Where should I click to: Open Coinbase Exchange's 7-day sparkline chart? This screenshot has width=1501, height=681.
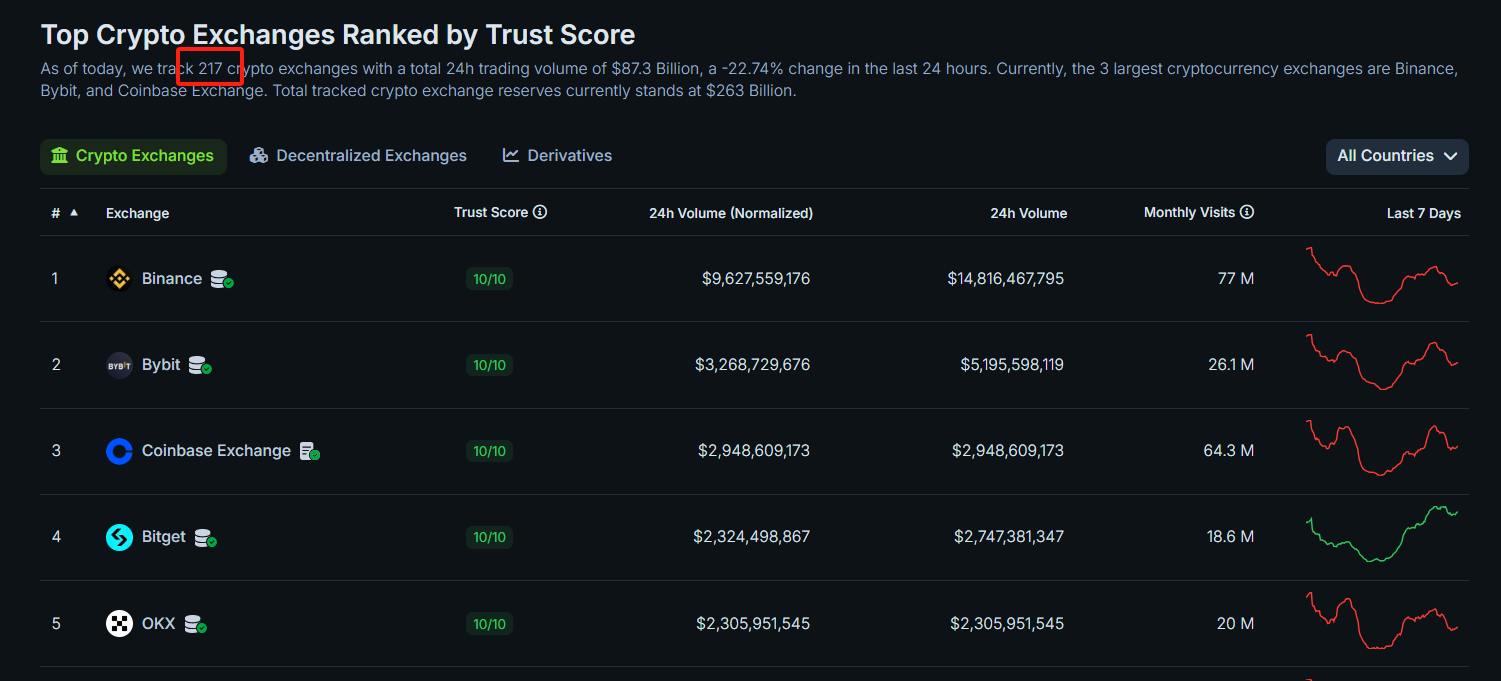pos(1383,447)
